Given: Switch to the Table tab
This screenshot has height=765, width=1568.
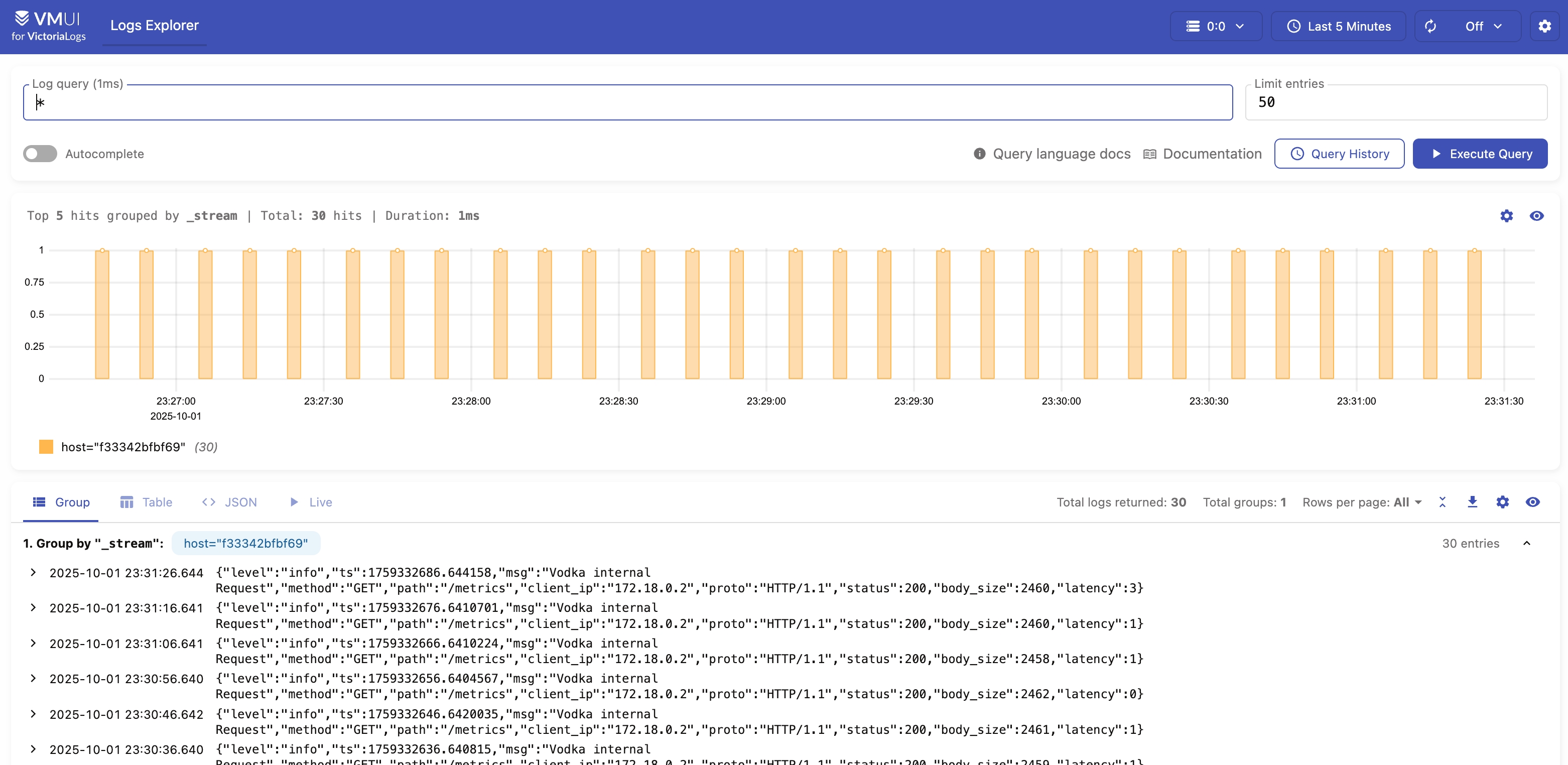Looking at the screenshot, I should click(x=146, y=502).
